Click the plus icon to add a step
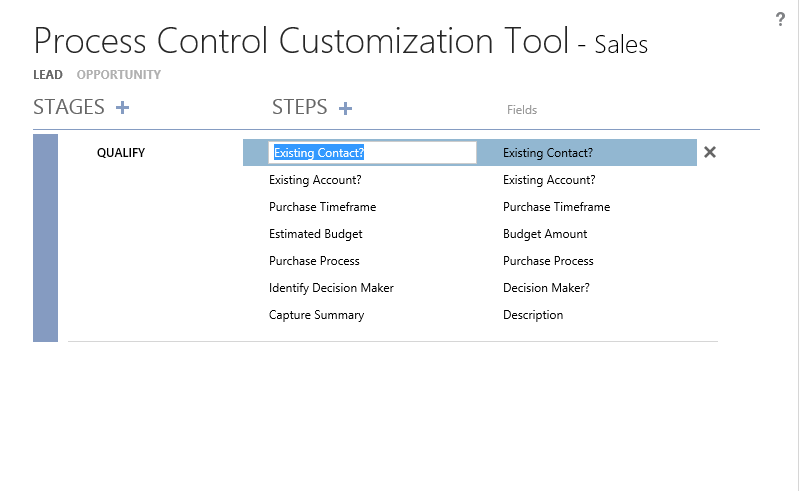799x491 pixels. tap(345, 108)
